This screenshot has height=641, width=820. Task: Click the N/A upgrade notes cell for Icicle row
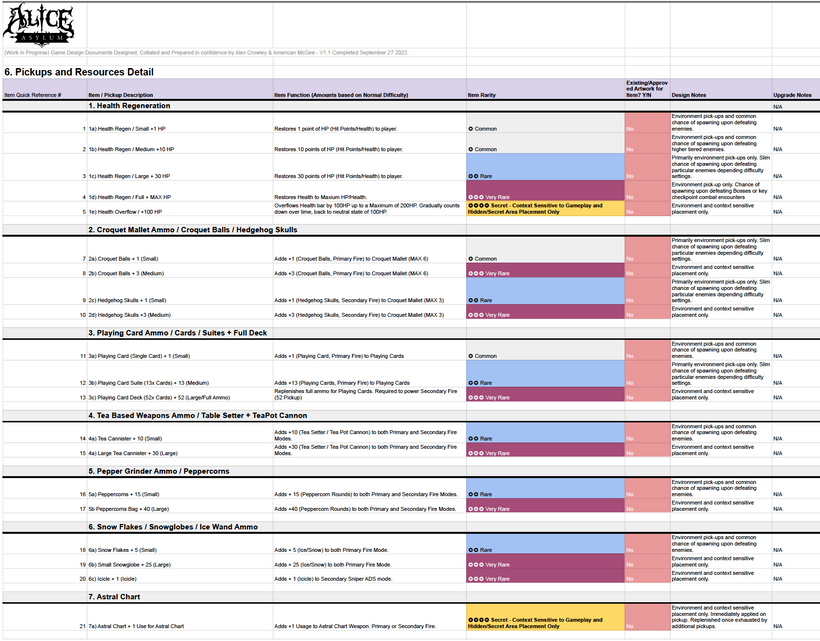(x=795, y=576)
